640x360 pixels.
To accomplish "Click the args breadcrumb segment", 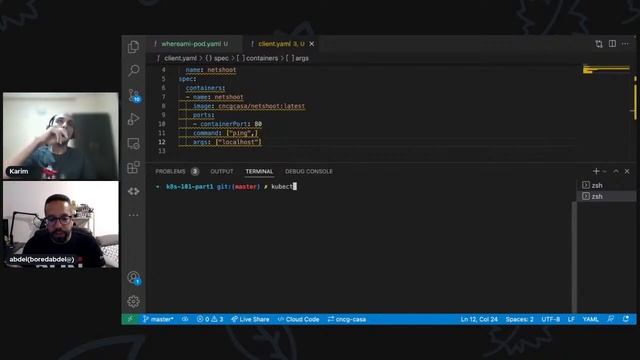I will tap(298, 58).
